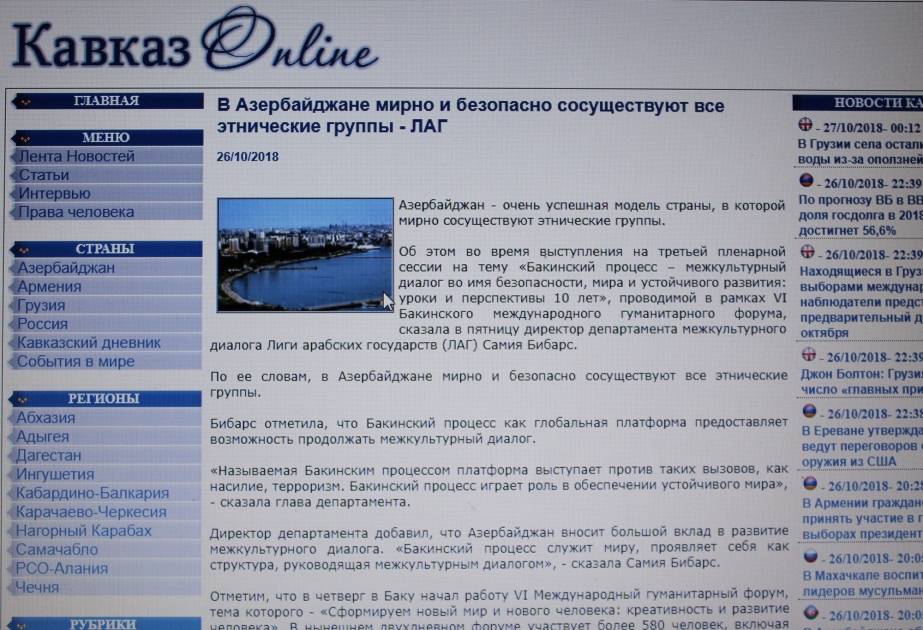
Task: Choose Адыгея in the regions list
Action: click(x=105, y=436)
